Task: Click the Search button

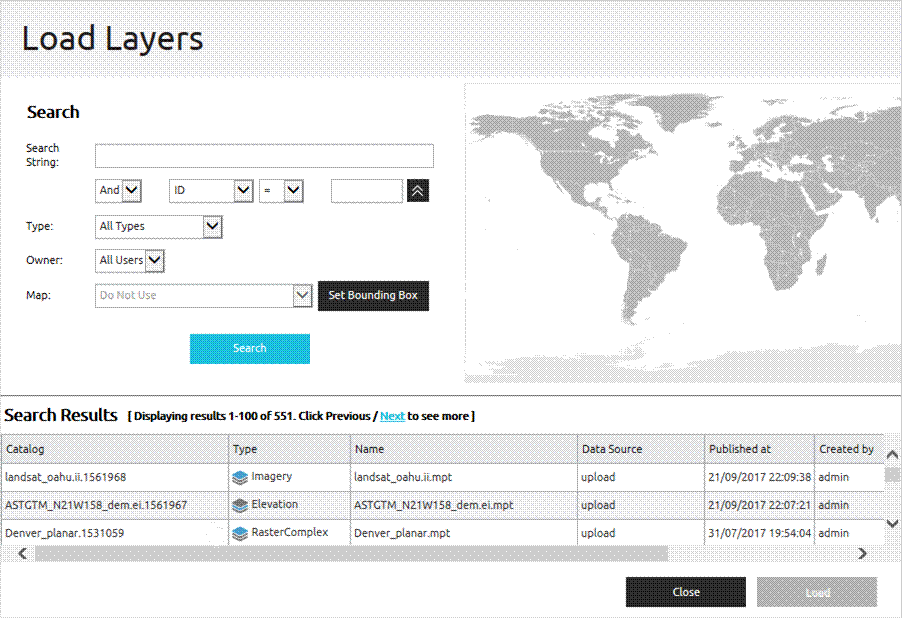Action: (x=249, y=348)
